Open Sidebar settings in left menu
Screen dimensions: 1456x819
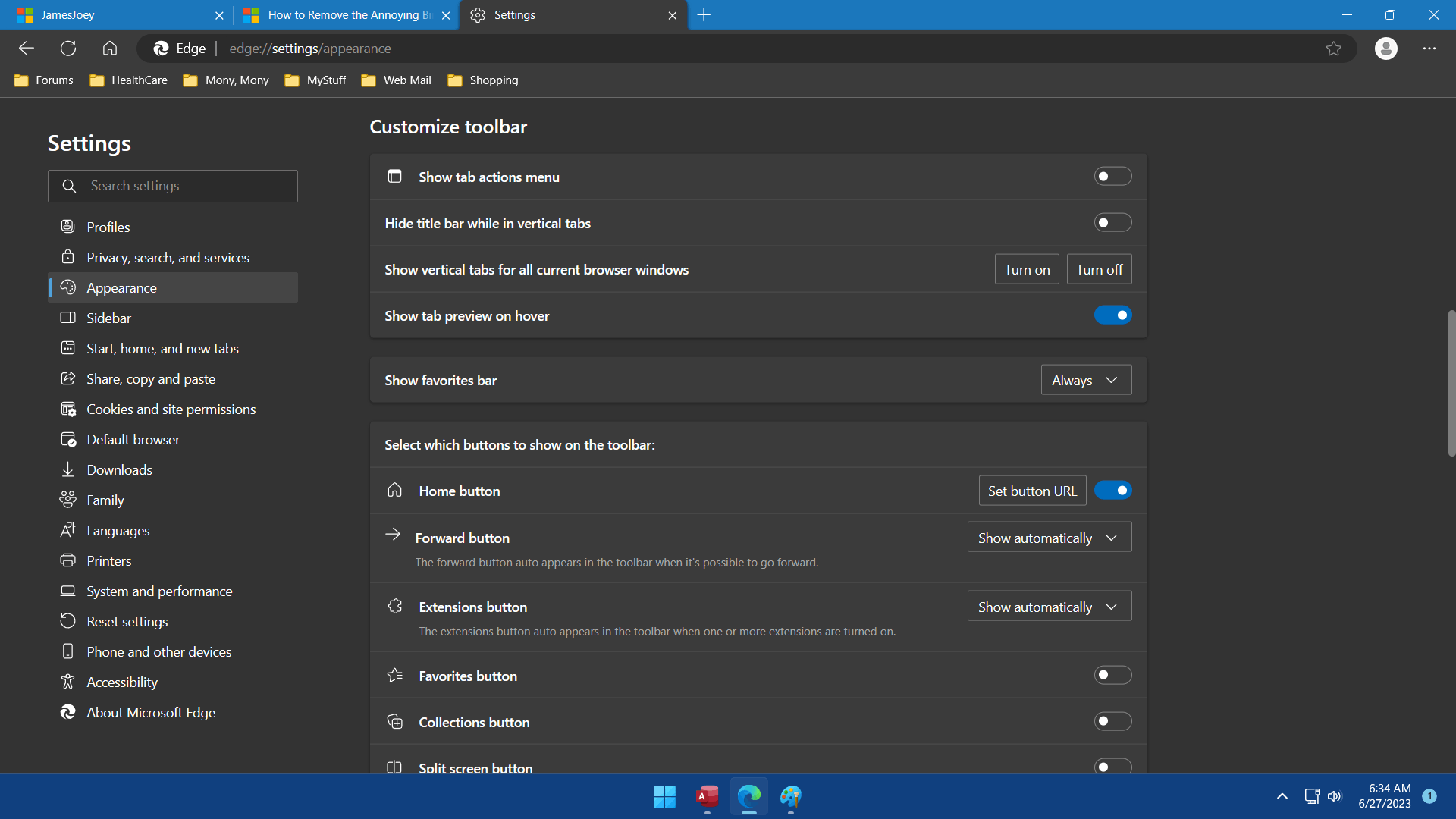(108, 318)
